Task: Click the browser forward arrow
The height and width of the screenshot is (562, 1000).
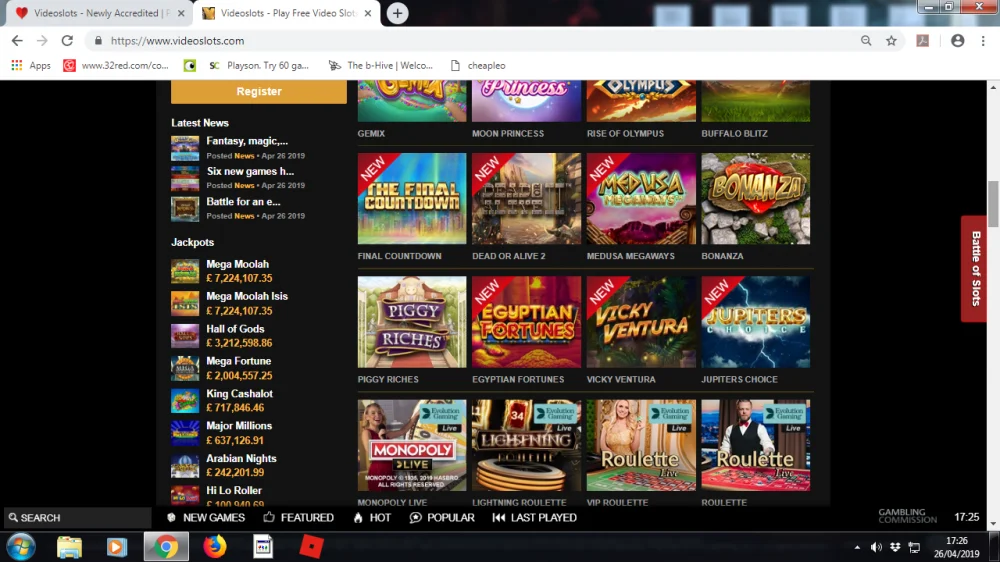Action: pyautogui.click(x=42, y=41)
